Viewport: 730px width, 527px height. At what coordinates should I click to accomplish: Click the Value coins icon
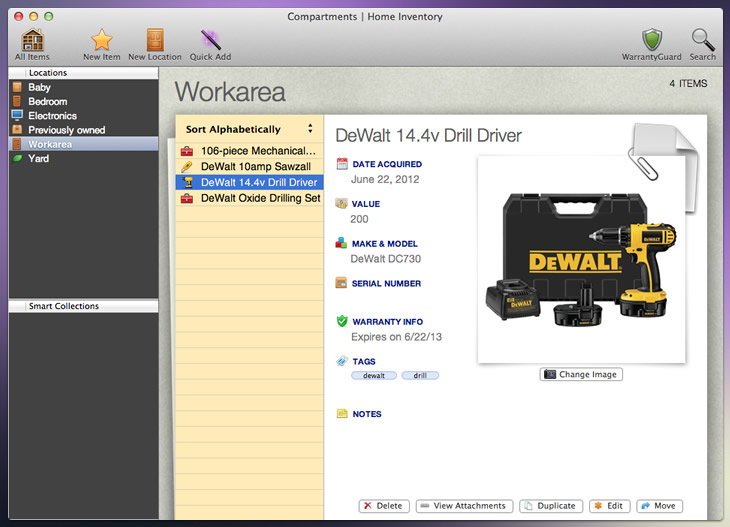[x=342, y=203]
